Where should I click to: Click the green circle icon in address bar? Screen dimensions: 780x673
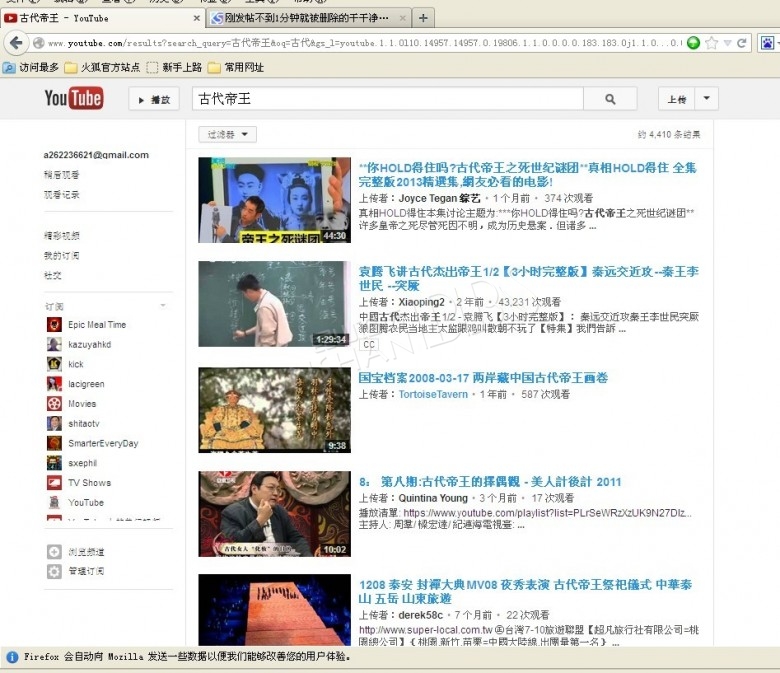click(693, 43)
